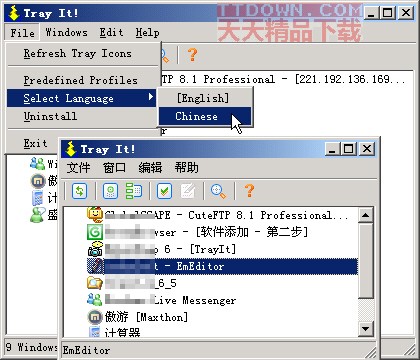Image resolution: width=420 pixels, height=360 pixels.
Task: Select the _6_5 folder row
Action: click(222, 283)
